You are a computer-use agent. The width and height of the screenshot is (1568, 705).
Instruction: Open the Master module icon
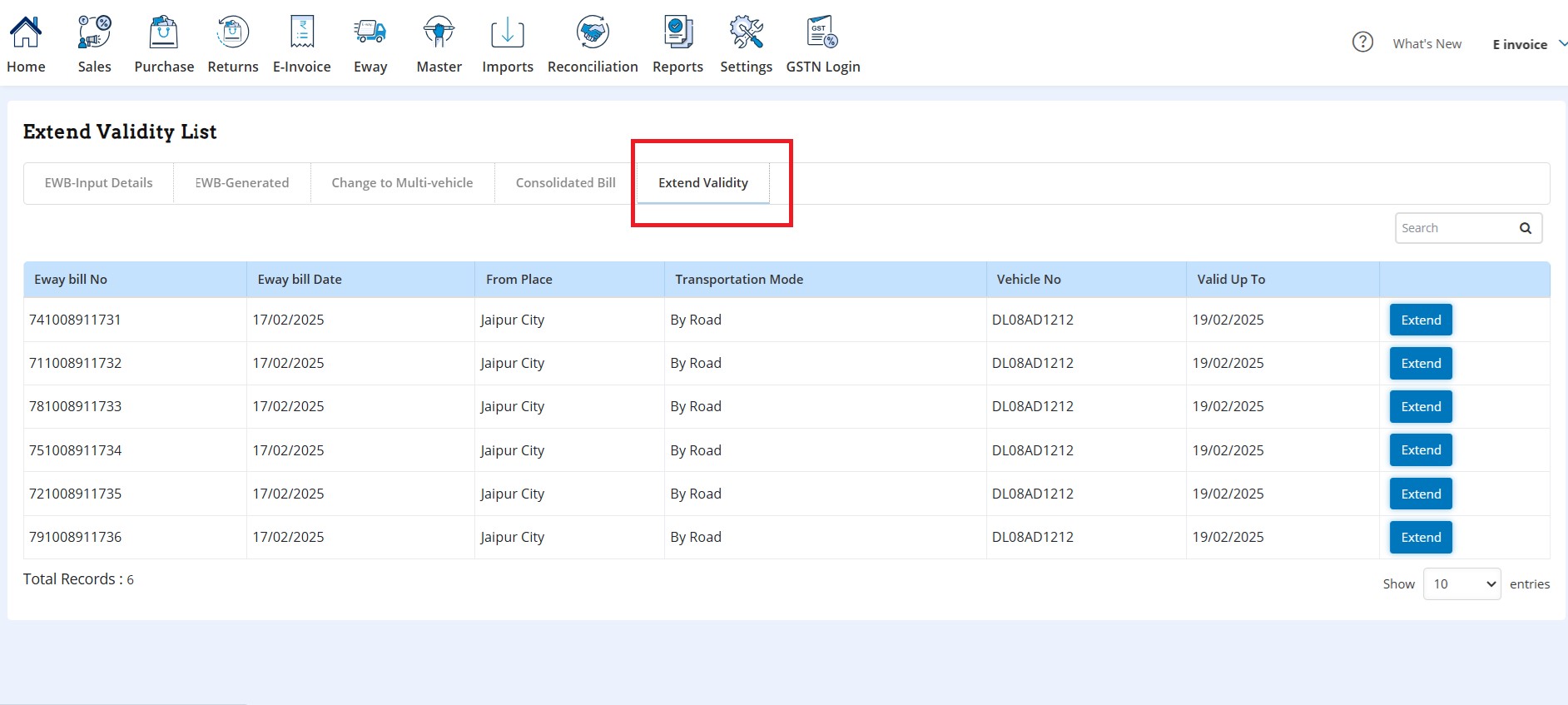(x=439, y=32)
